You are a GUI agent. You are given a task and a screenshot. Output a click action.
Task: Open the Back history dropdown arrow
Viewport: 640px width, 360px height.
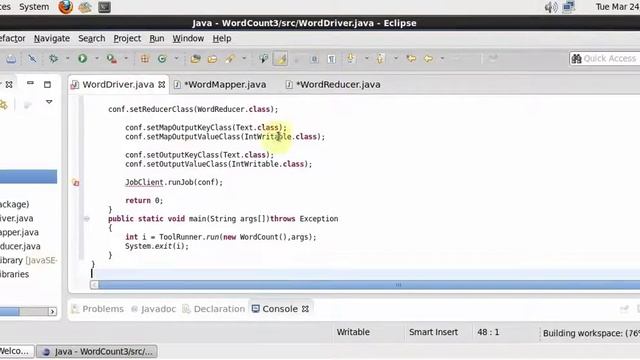(442, 58)
